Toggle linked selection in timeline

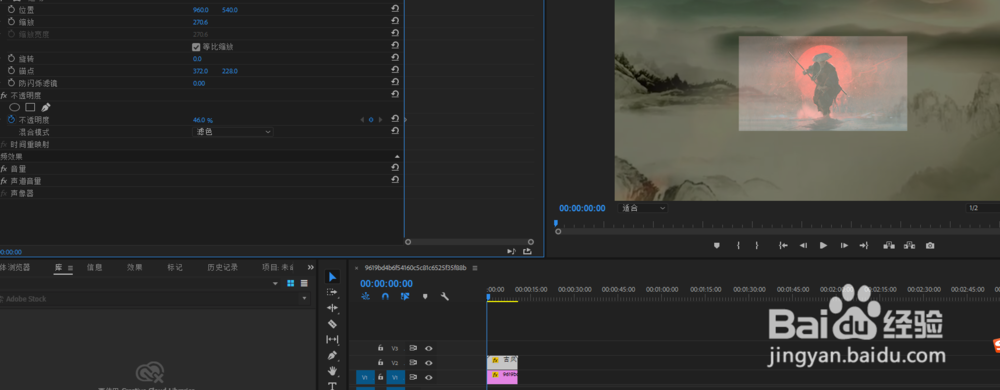click(x=405, y=296)
